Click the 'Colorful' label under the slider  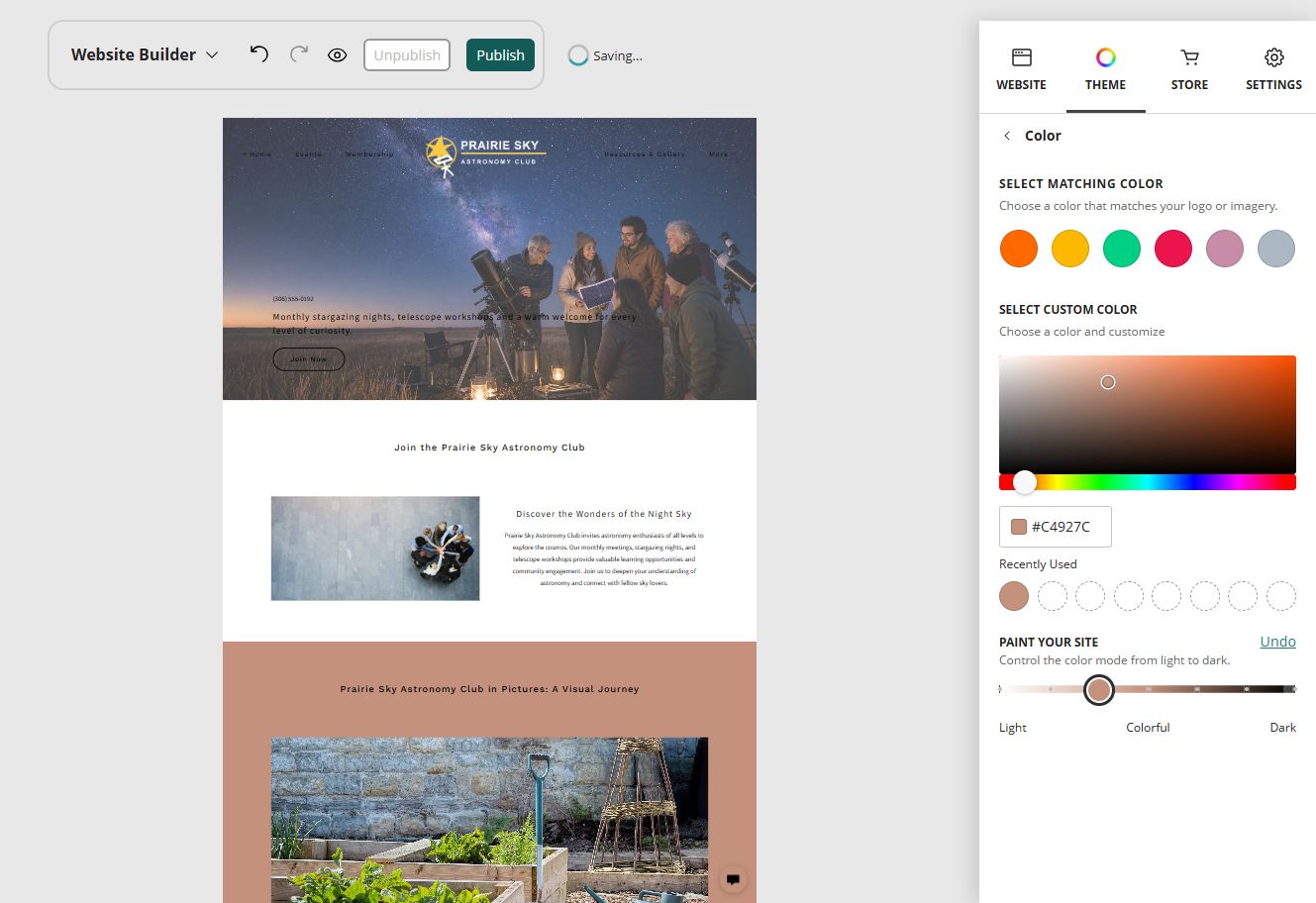[x=1148, y=728]
